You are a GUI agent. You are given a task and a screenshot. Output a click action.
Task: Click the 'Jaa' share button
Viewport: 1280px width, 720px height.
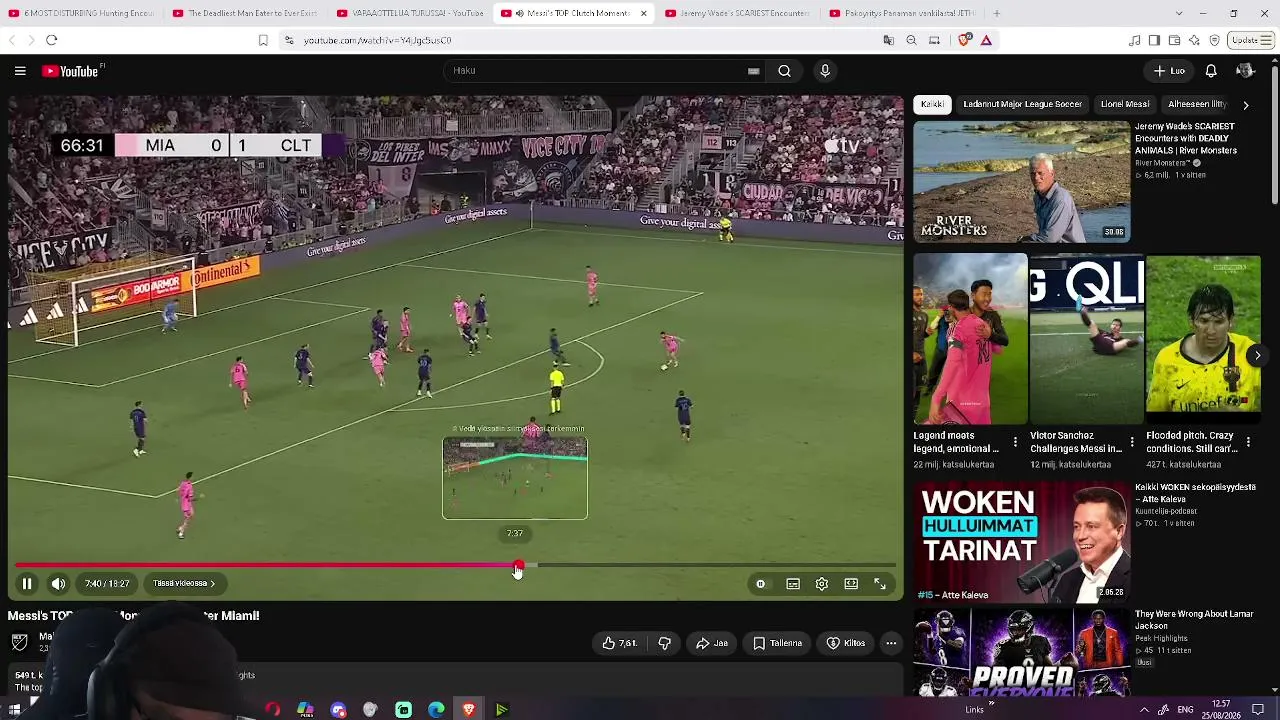click(x=712, y=643)
